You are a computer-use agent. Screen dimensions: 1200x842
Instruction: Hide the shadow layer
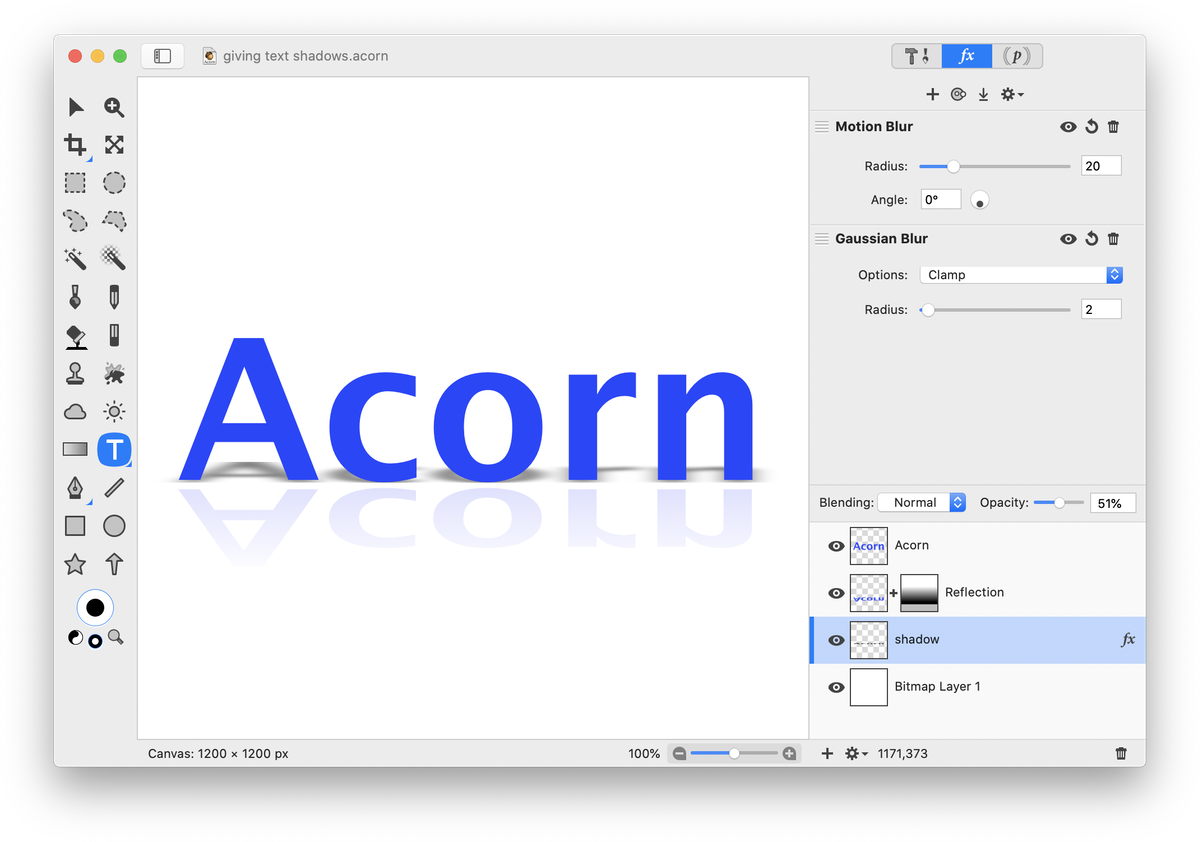(x=837, y=640)
